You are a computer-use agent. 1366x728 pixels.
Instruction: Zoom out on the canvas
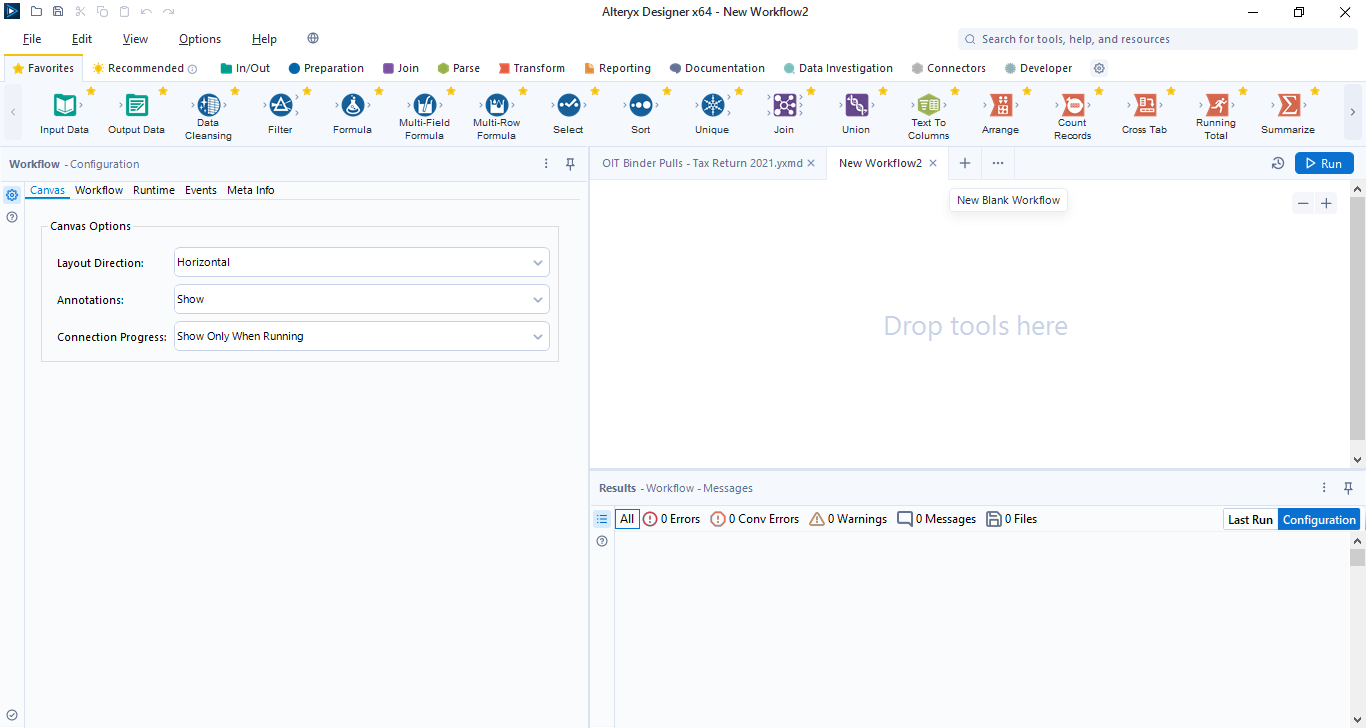tap(1303, 204)
